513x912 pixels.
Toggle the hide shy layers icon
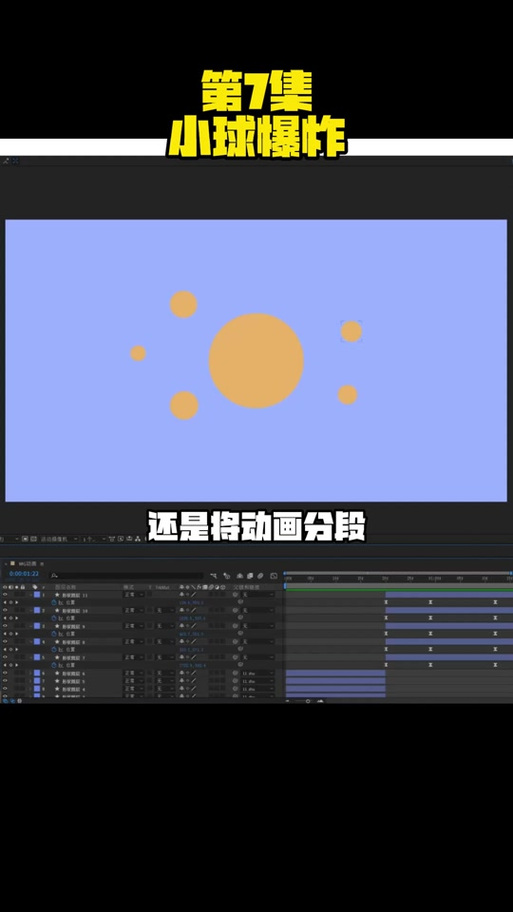pos(240,575)
